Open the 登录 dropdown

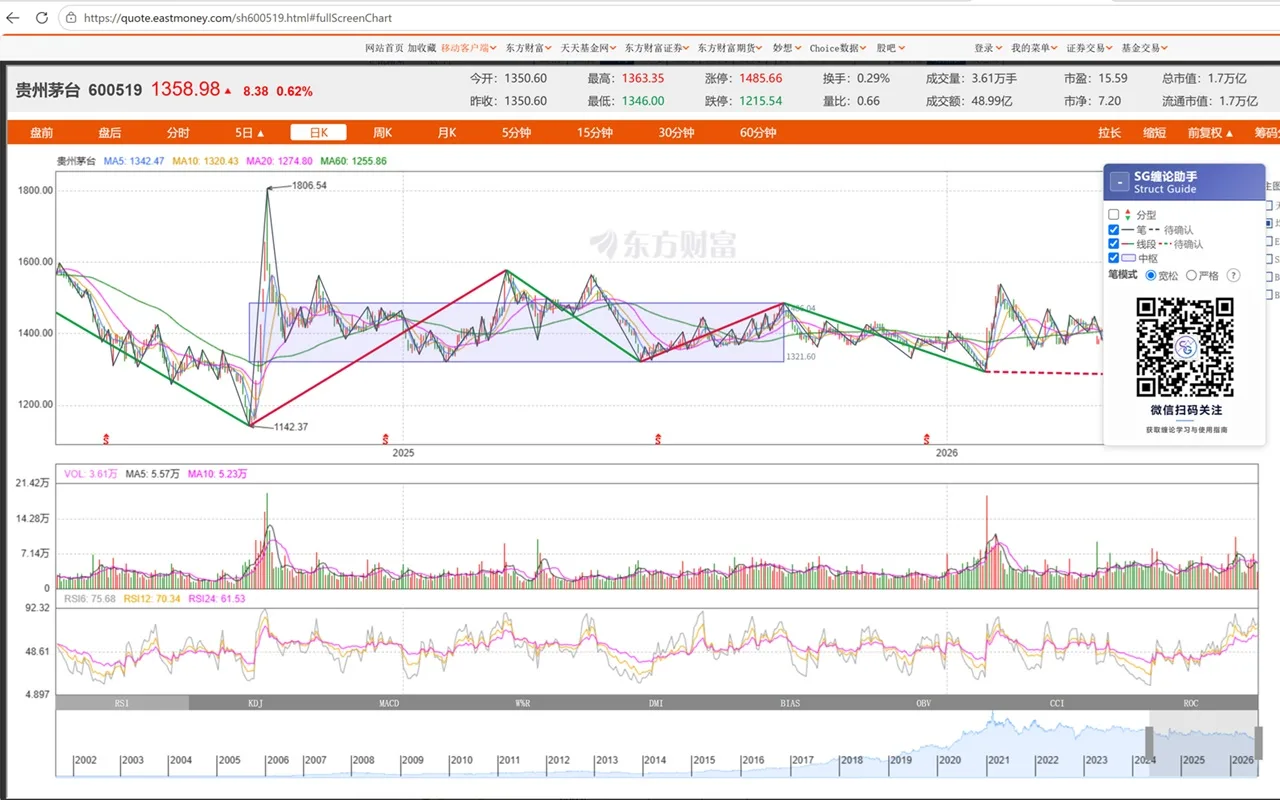[987, 48]
